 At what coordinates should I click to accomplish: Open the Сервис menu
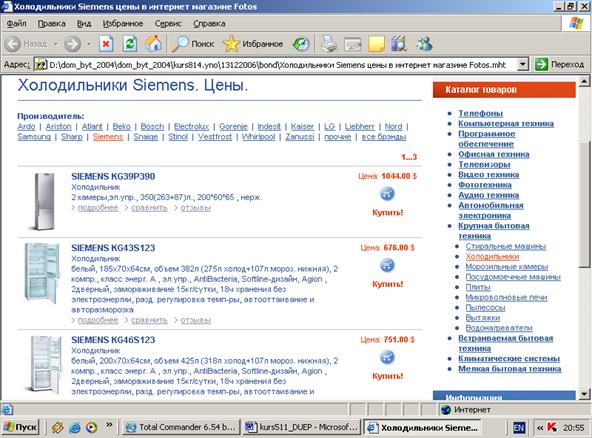point(168,23)
